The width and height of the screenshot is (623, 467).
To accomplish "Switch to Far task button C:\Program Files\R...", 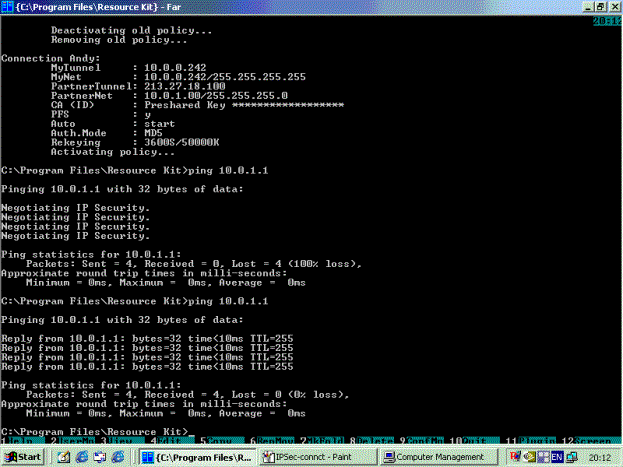I will (198, 457).
